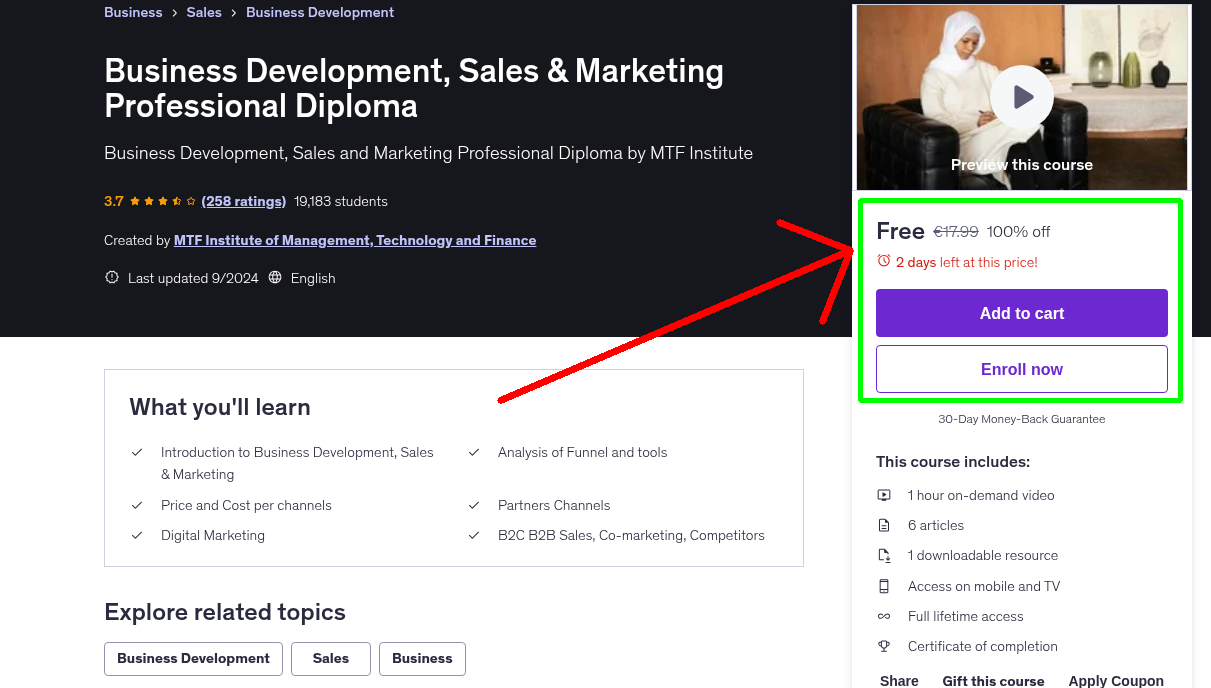
Task: Click the Business breadcrumb
Action: tap(133, 12)
